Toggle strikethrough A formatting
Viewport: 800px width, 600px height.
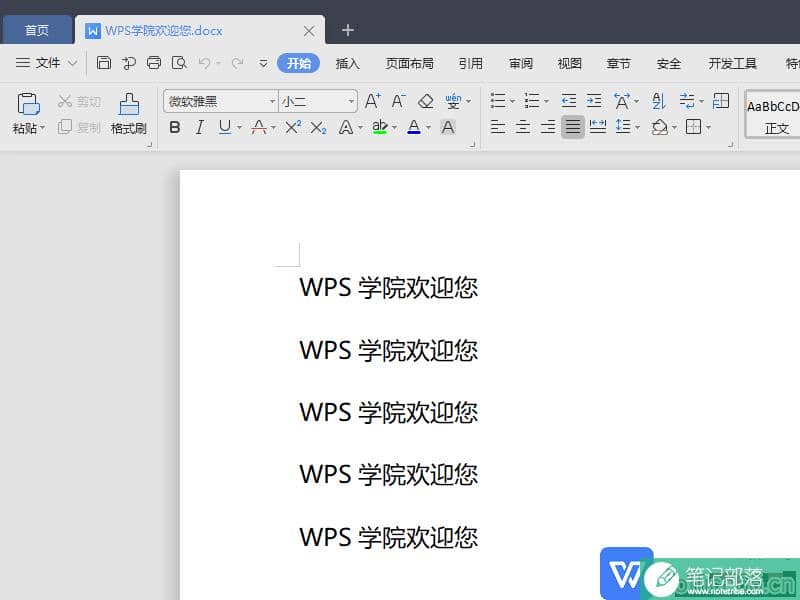click(259, 127)
